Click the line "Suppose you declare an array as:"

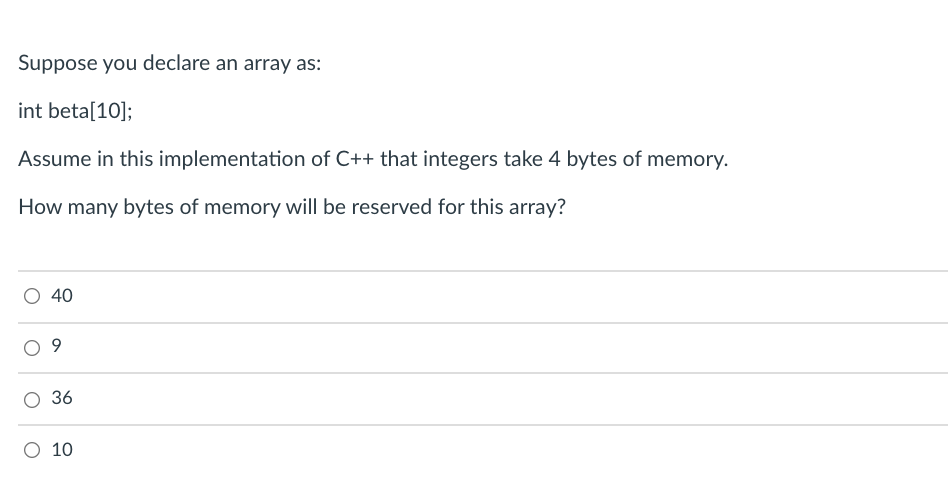tap(170, 63)
